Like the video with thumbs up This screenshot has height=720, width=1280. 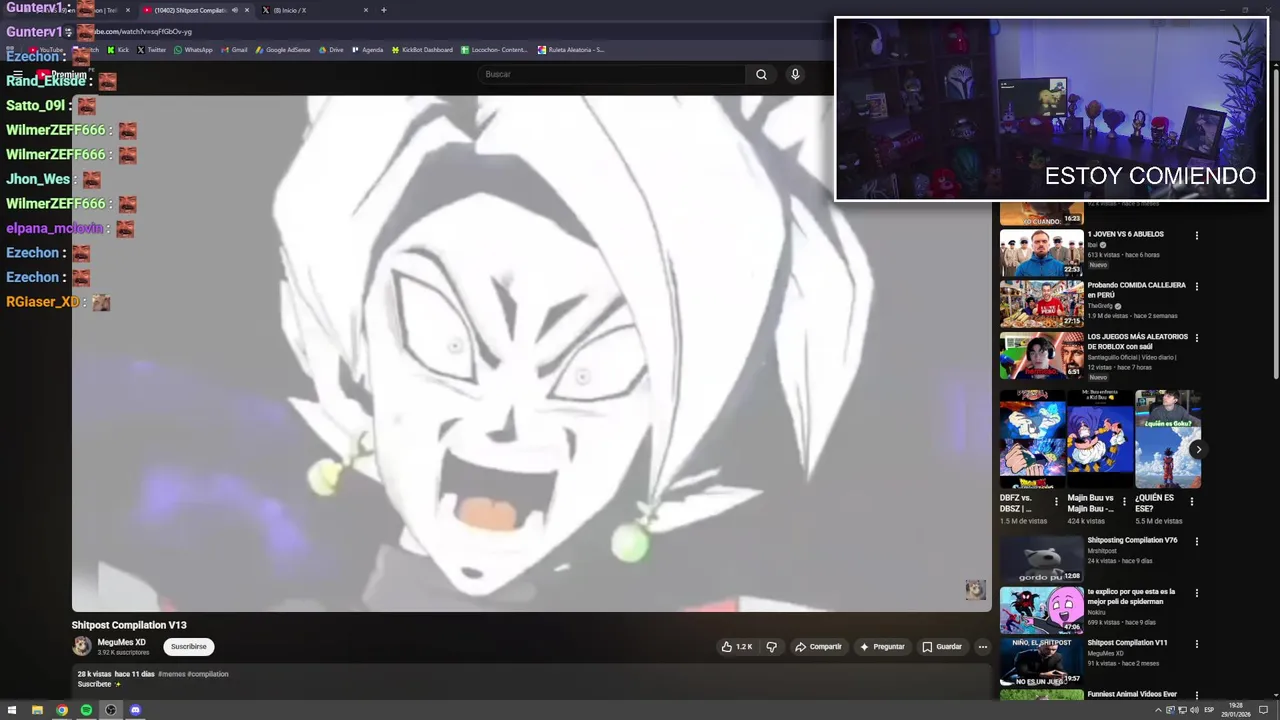pyautogui.click(x=737, y=647)
